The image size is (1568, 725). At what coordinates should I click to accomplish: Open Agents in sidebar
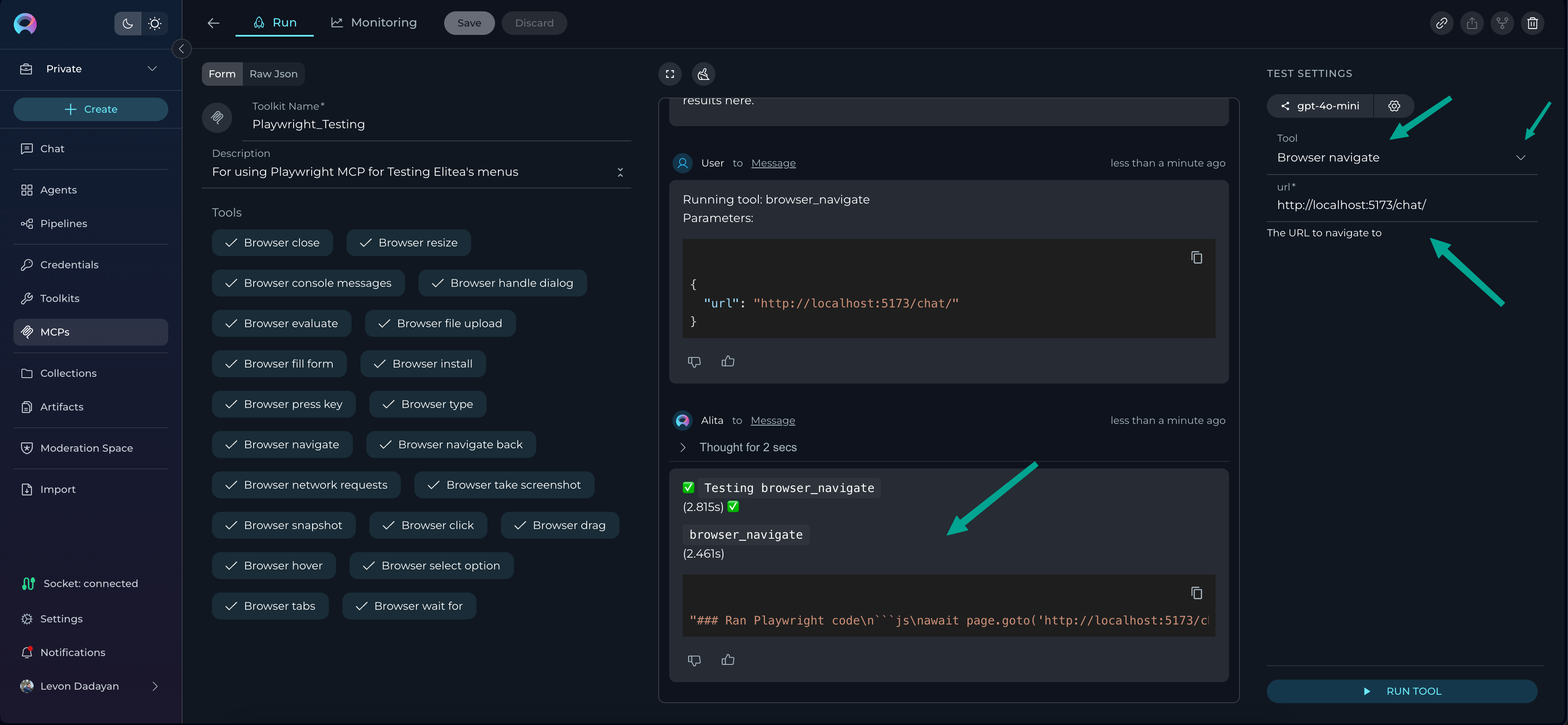[x=91, y=190]
